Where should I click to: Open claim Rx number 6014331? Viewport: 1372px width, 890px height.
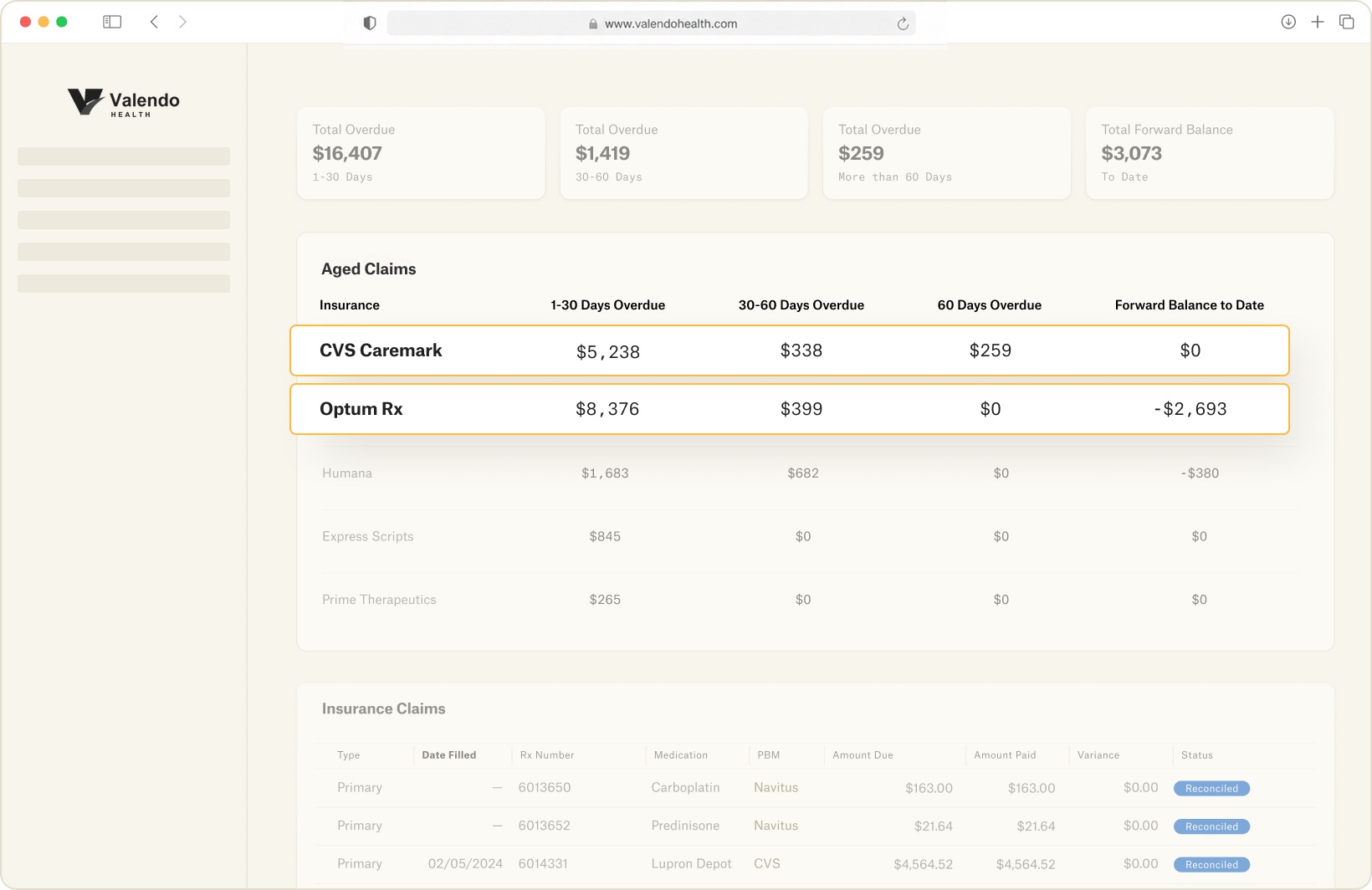pyautogui.click(x=543, y=864)
